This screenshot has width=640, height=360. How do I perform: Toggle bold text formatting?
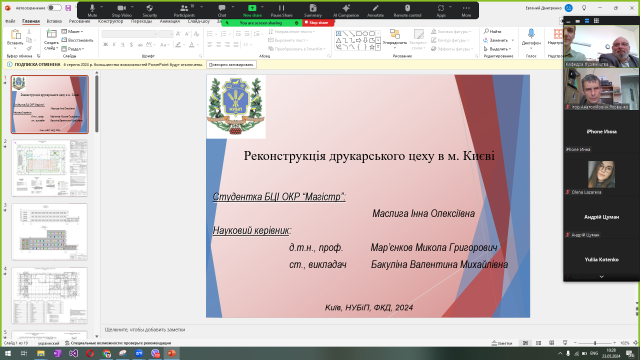point(105,44)
